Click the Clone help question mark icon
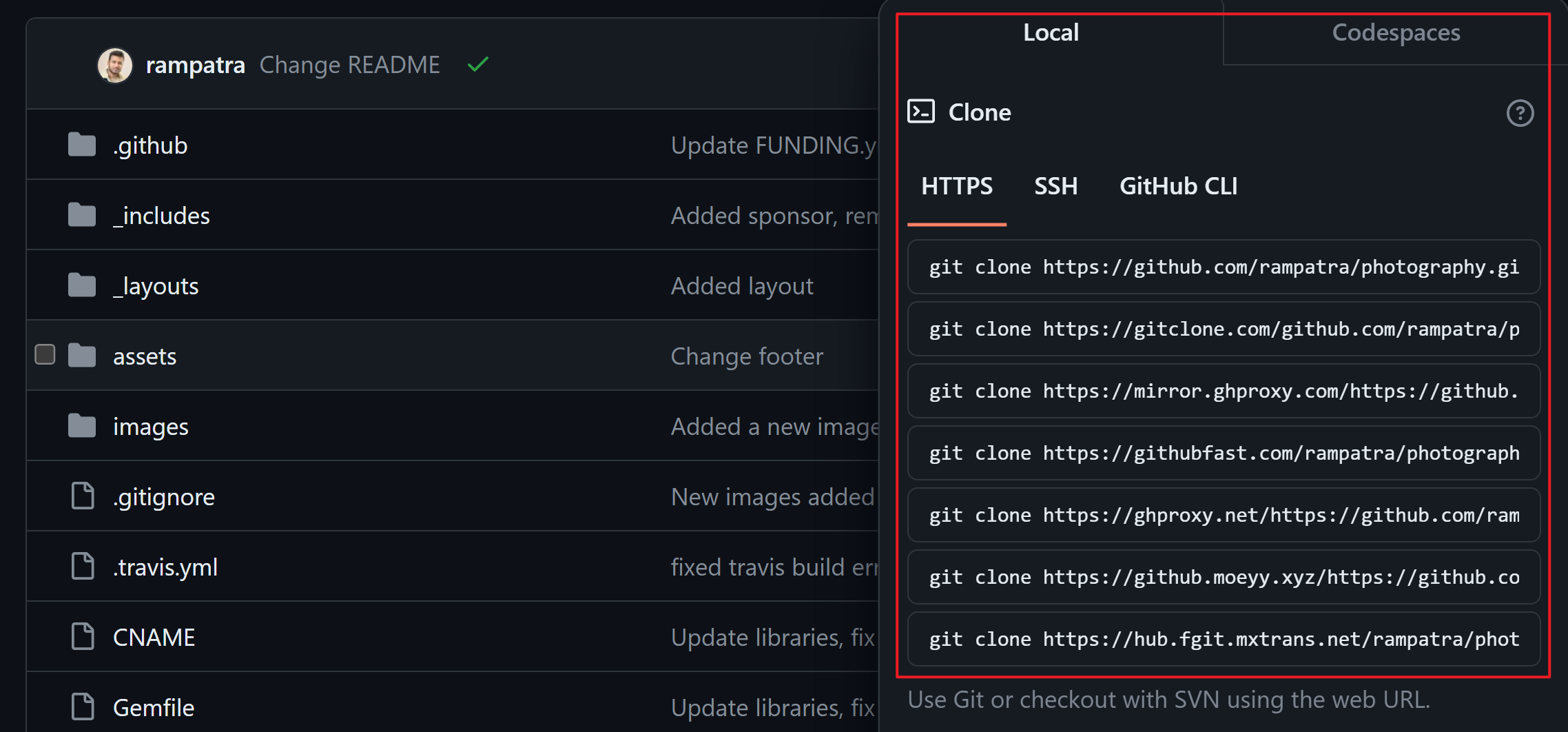This screenshot has height=732, width=1568. pyautogui.click(x=1520, y=113)
